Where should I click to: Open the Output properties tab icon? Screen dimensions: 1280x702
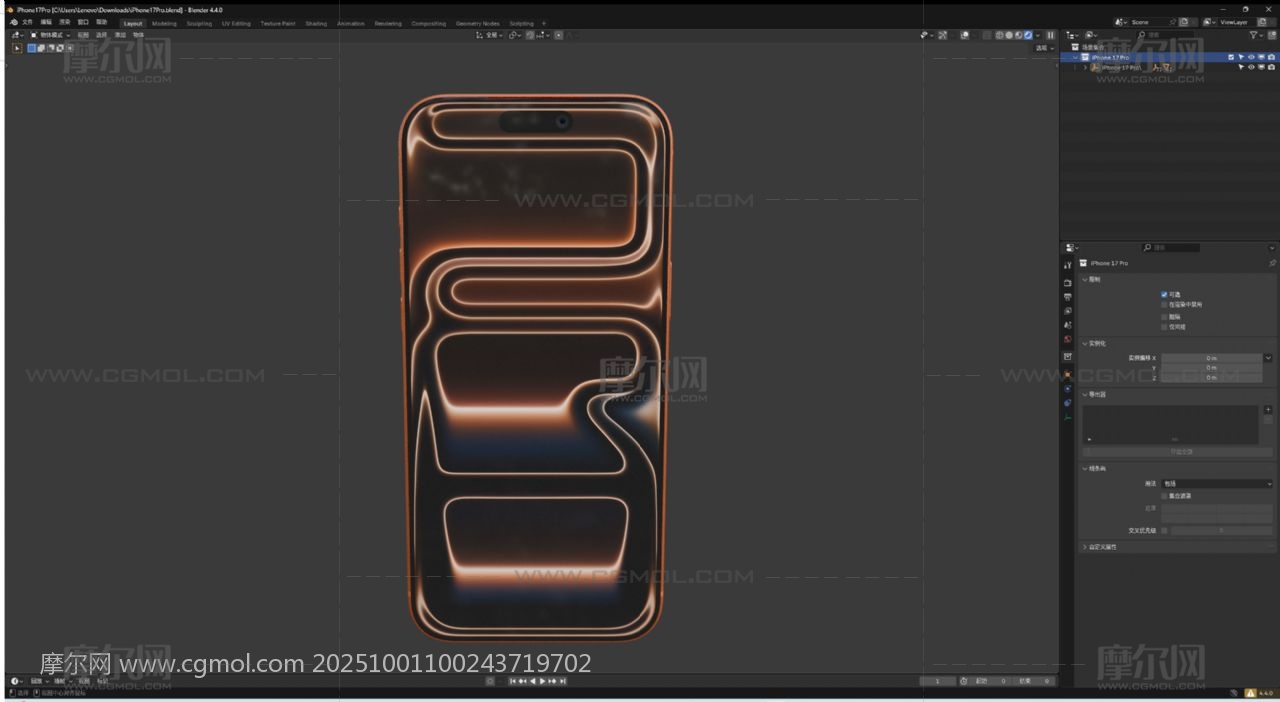click(x=1068, y=297)
